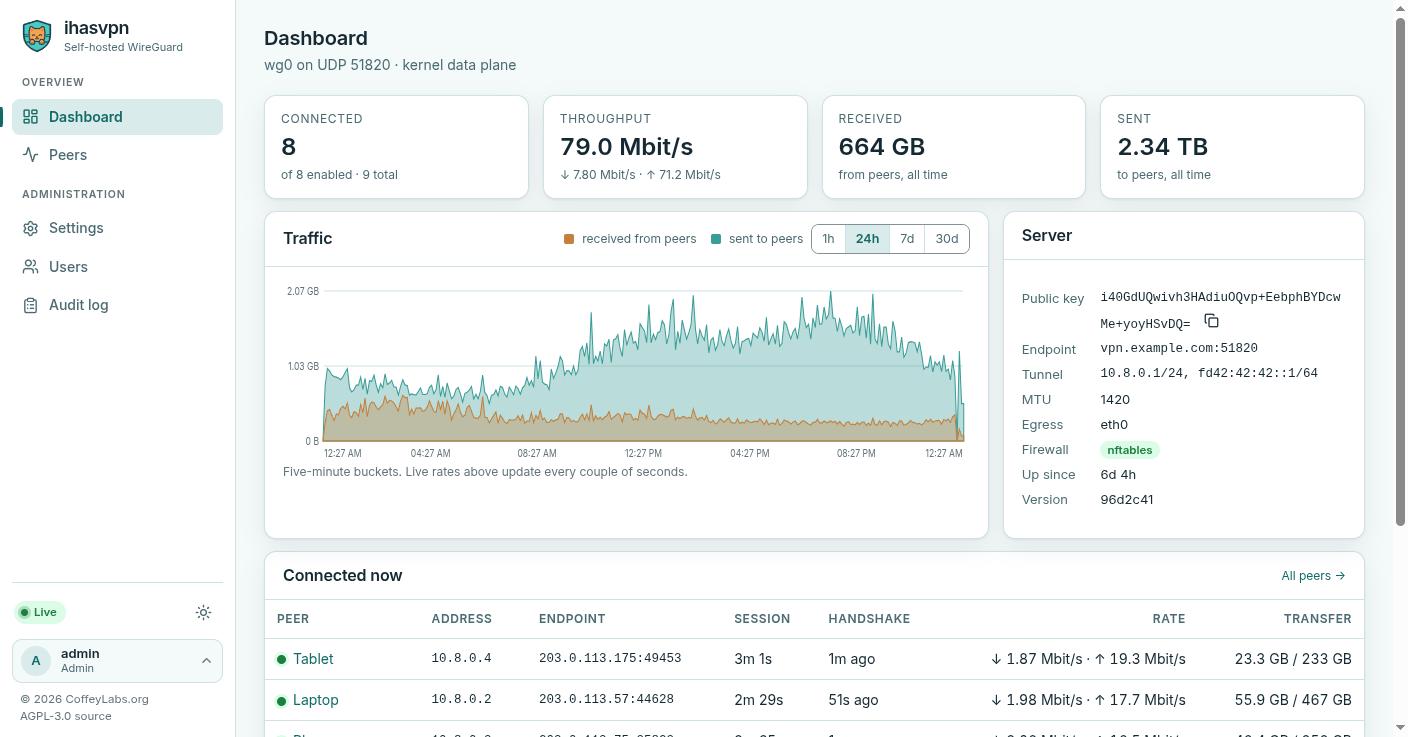1408x737 pixels.
Task: Click the 2.34 TB sent value
Action: pos(1162,147)
